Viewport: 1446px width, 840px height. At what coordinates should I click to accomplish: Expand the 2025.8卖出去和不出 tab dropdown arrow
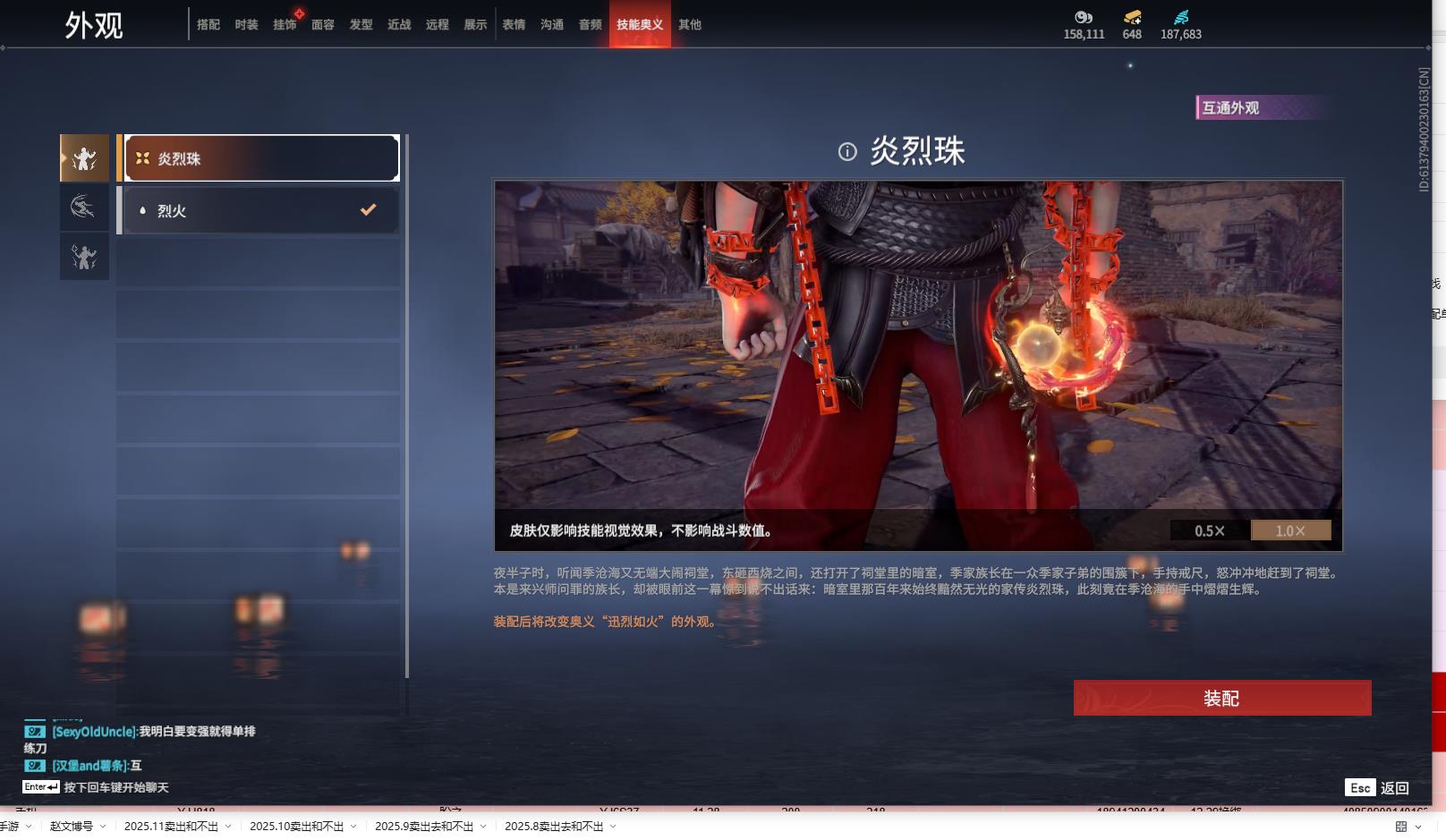[x=613, y=827]
